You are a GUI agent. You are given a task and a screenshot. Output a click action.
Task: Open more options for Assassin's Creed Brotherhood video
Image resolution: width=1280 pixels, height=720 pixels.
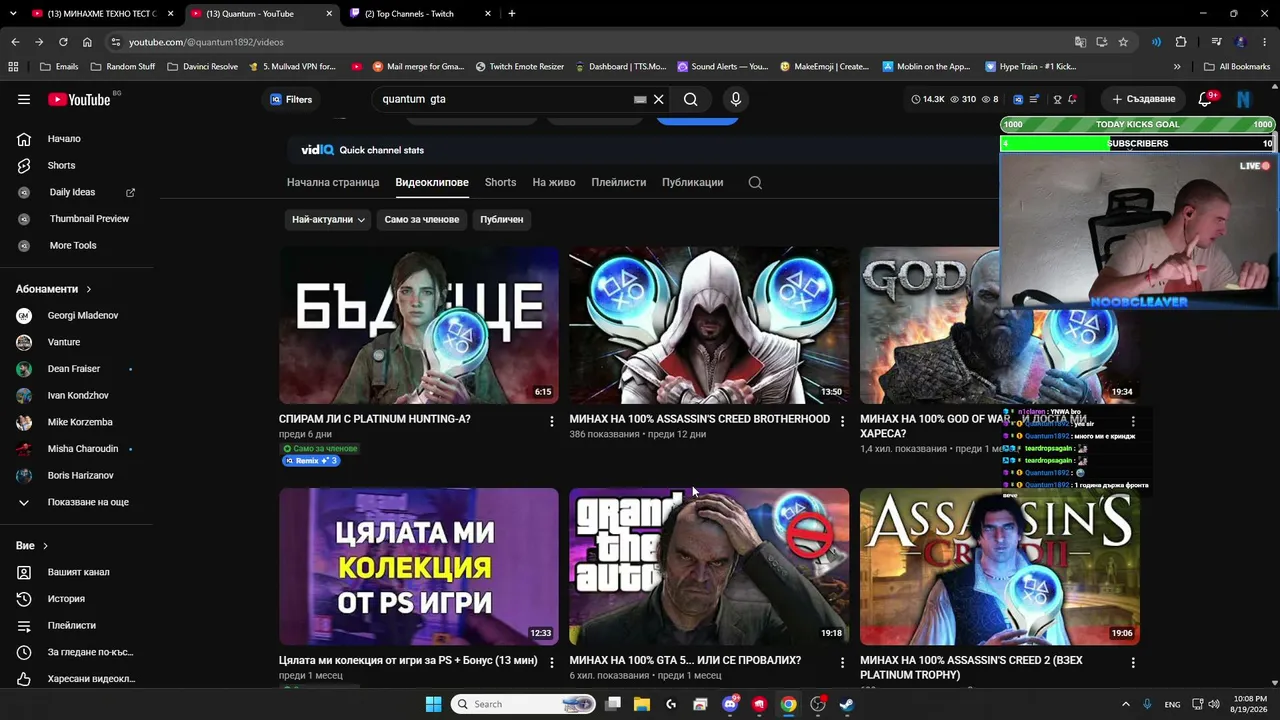pos(842,422)
